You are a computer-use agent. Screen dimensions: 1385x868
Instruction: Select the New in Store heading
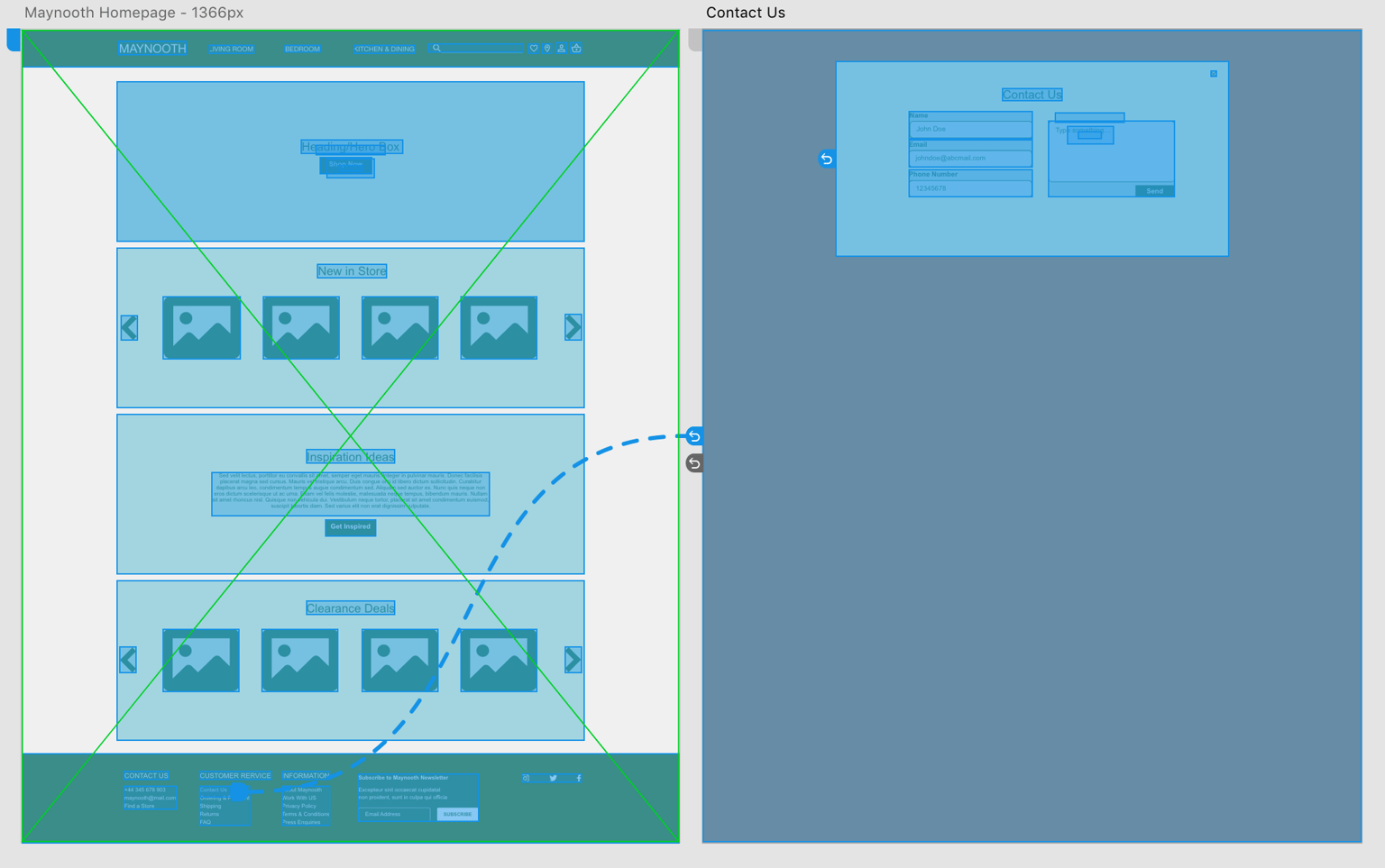352,271
